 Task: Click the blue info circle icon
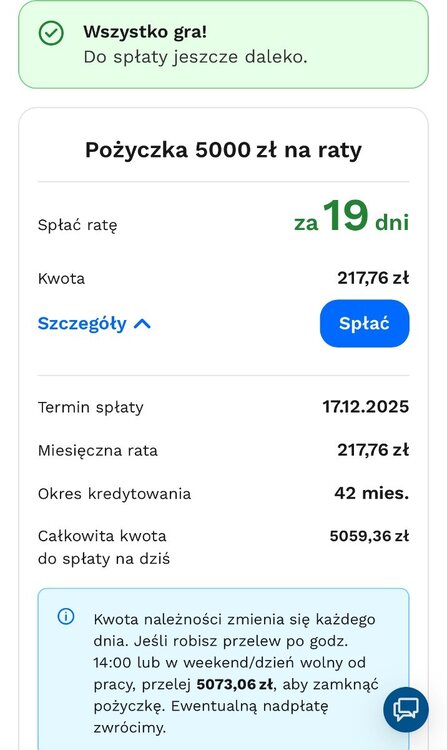point(66,616)
